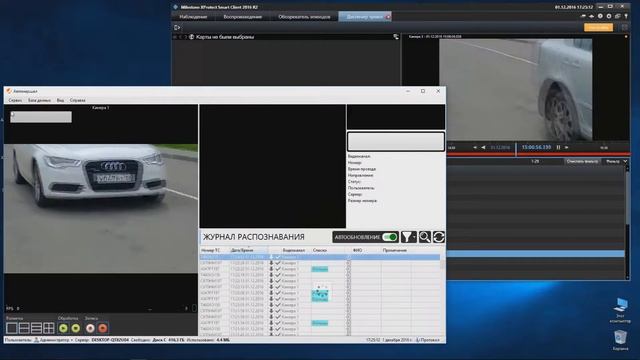The height and width of the screenshot is (360, 640).
Task: Click the 15:00:56 playback time display
Action: pyautogui.click(x=536, y=147)
